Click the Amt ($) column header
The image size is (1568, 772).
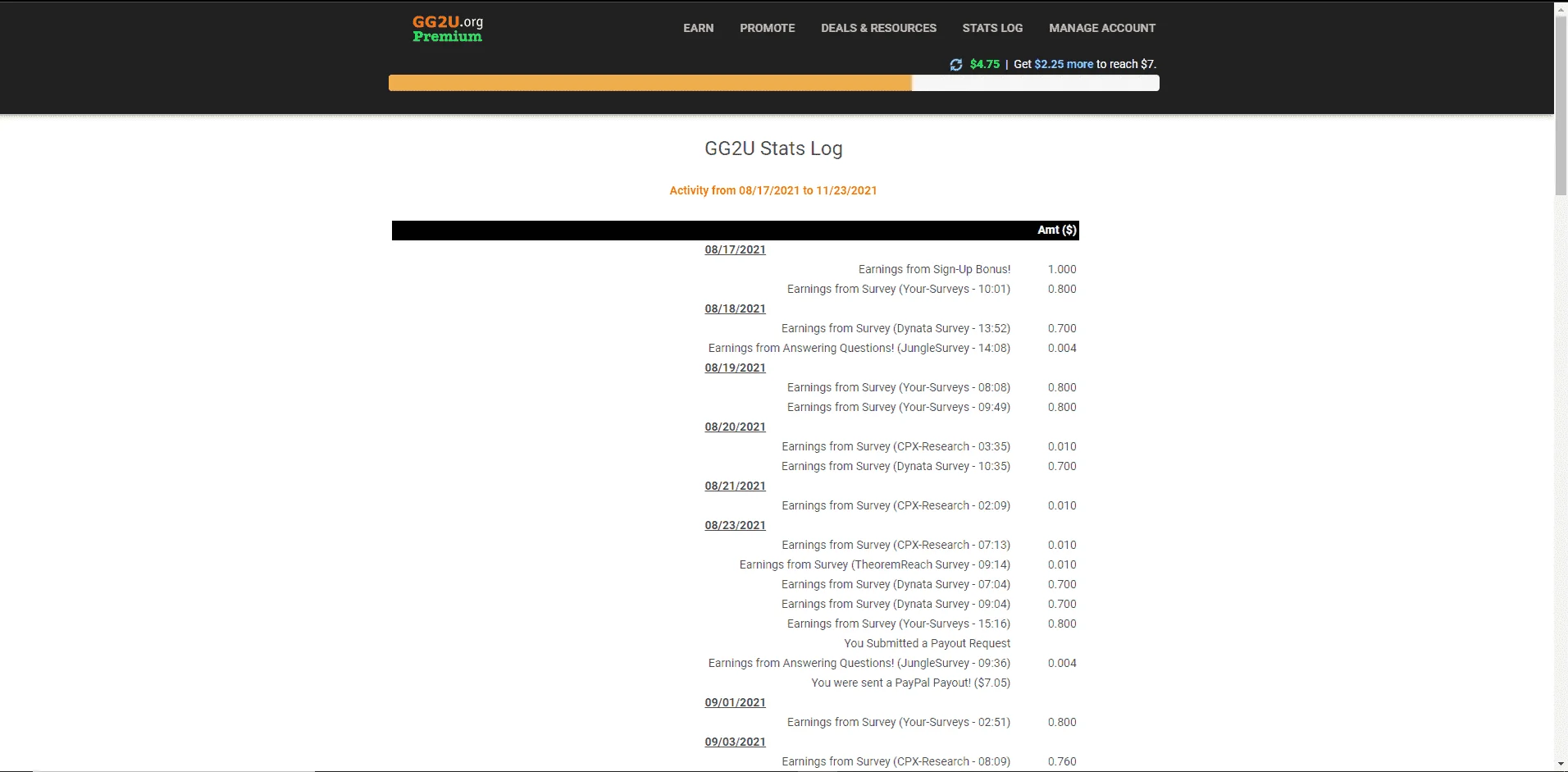pyautogui.click(x=1057, y=230)
